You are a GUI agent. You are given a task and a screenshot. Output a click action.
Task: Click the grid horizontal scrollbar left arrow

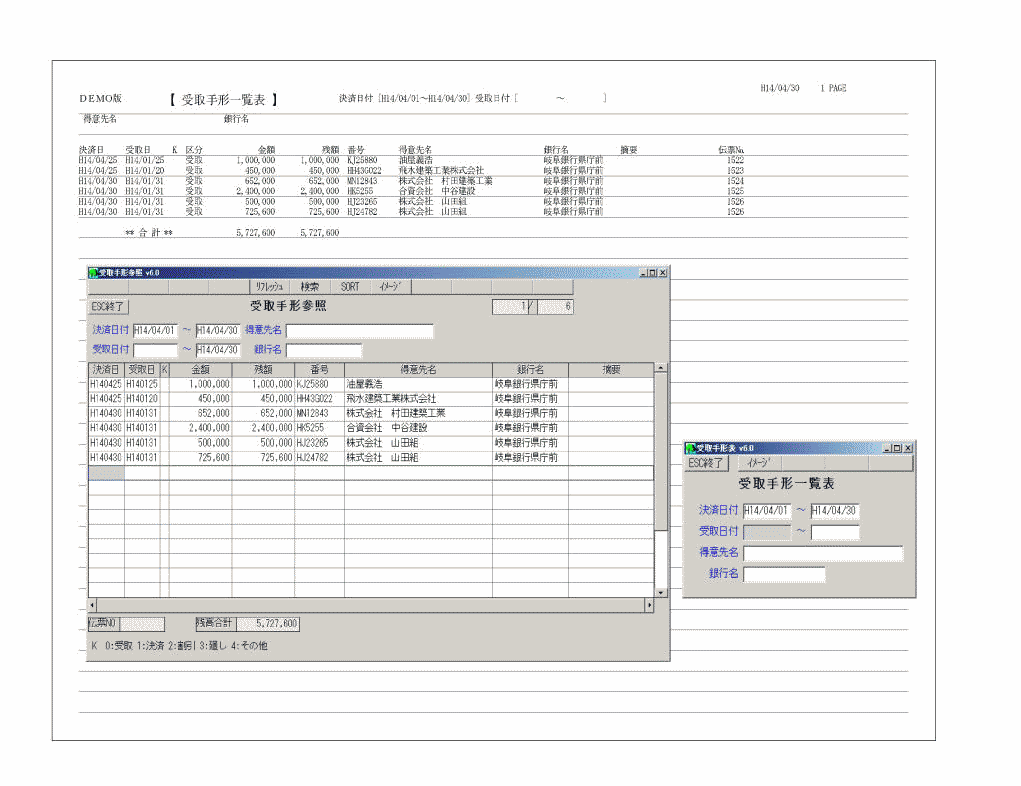[92, 605]
